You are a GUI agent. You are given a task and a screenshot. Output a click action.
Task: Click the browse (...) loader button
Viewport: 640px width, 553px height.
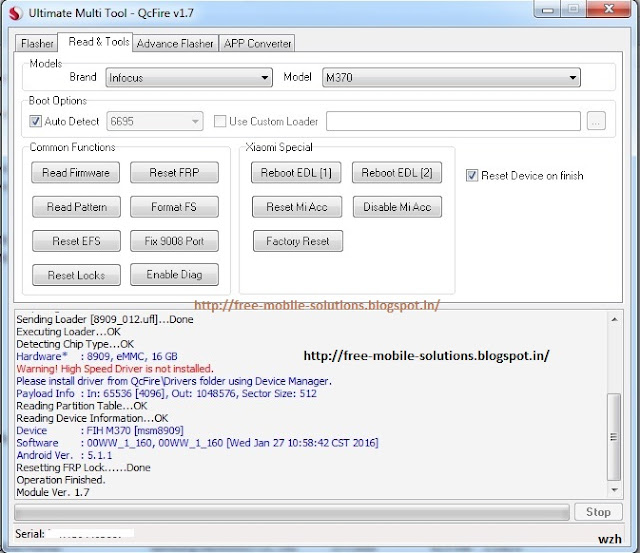coord(596,121)
